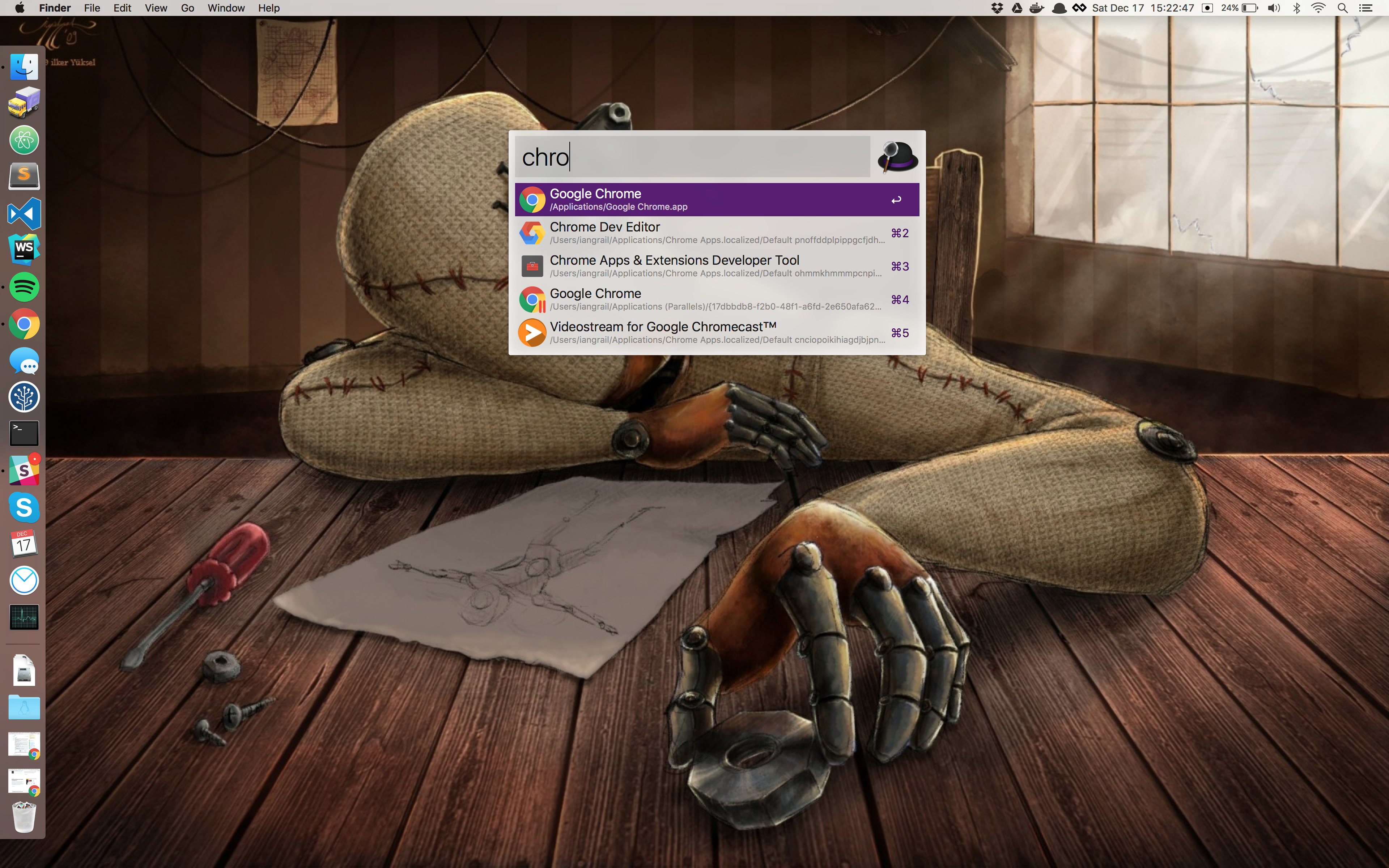1389x868 pixels.
Task: Open first Chrome screenshot thumbnail in dock
Action: tap(24, 745)
